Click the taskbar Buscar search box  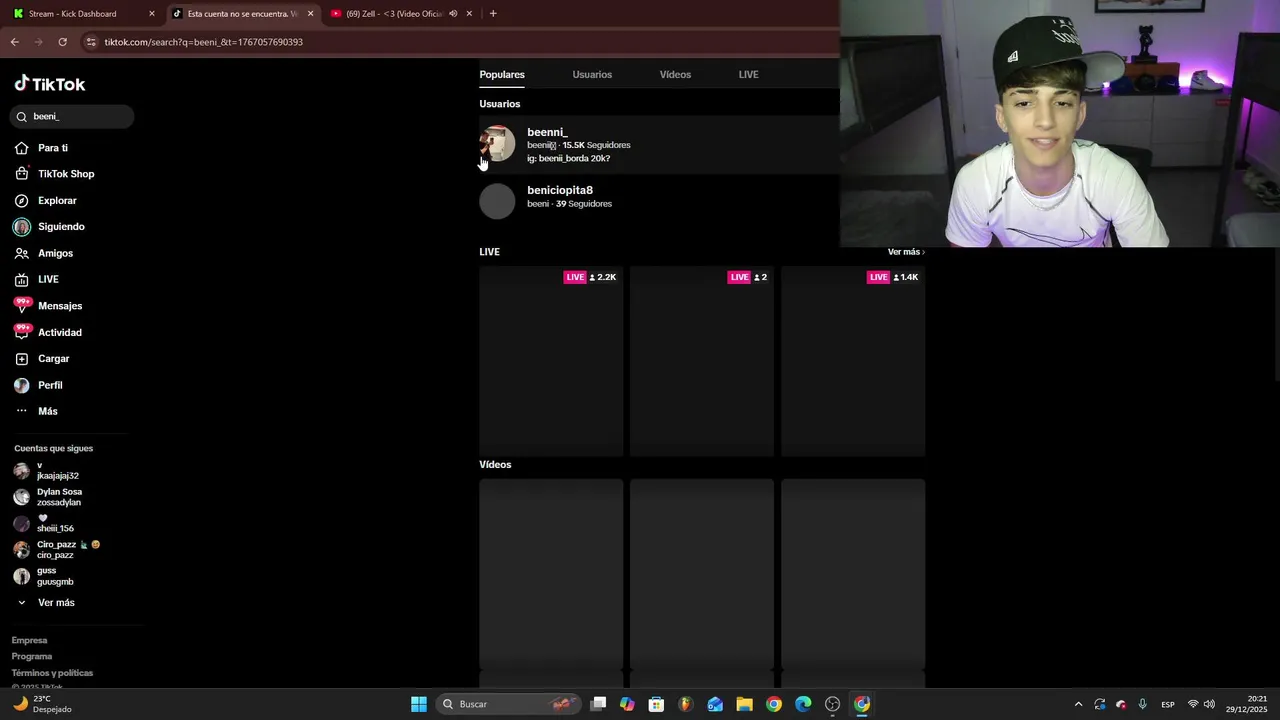[x=508, y=704]
